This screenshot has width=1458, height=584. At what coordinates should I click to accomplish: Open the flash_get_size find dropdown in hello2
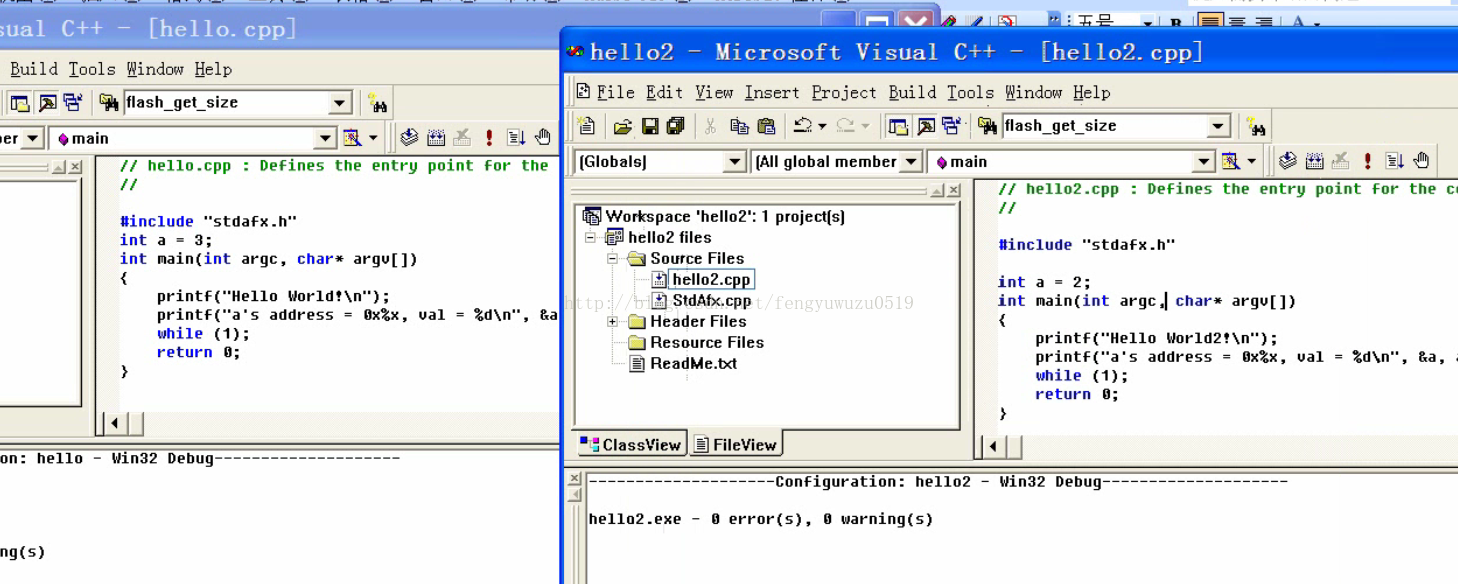[1217, 126]
